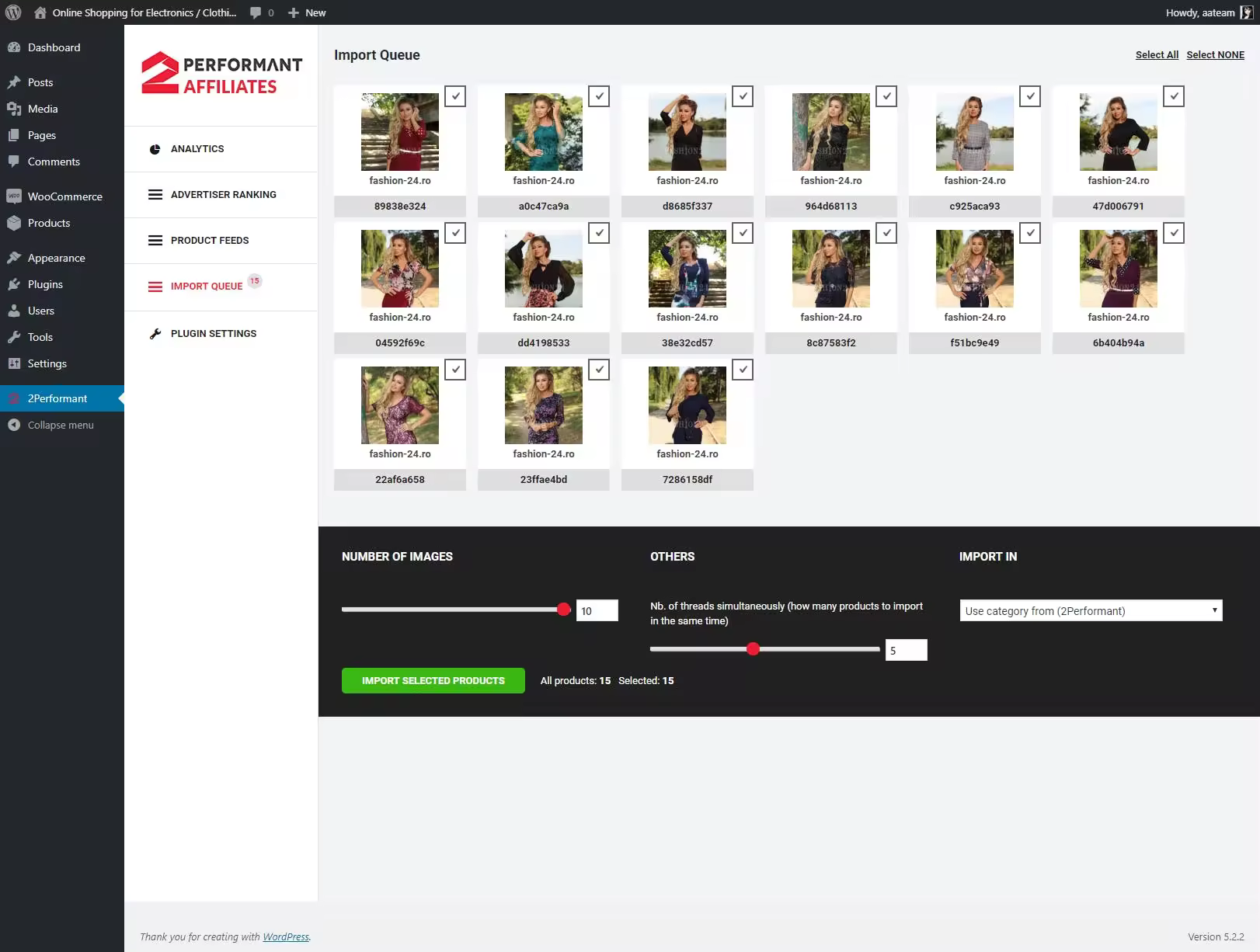This screenshot has height=952, width=1260.
Task: Click the site title in admin bar
Action: [144, 12]
